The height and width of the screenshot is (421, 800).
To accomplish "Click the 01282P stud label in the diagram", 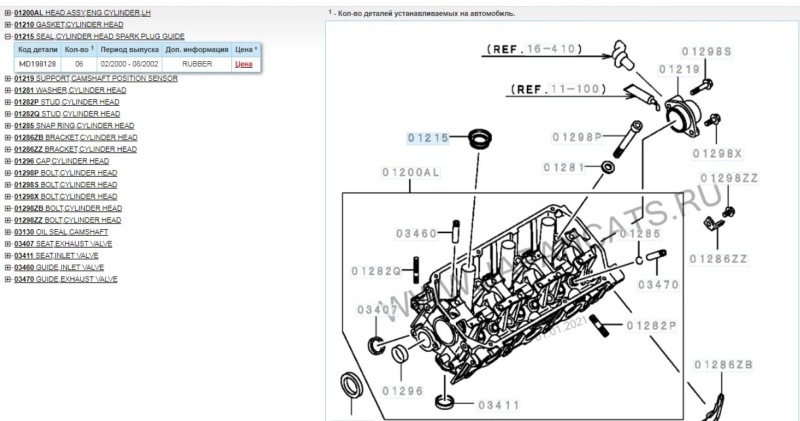I will point(652,326).
